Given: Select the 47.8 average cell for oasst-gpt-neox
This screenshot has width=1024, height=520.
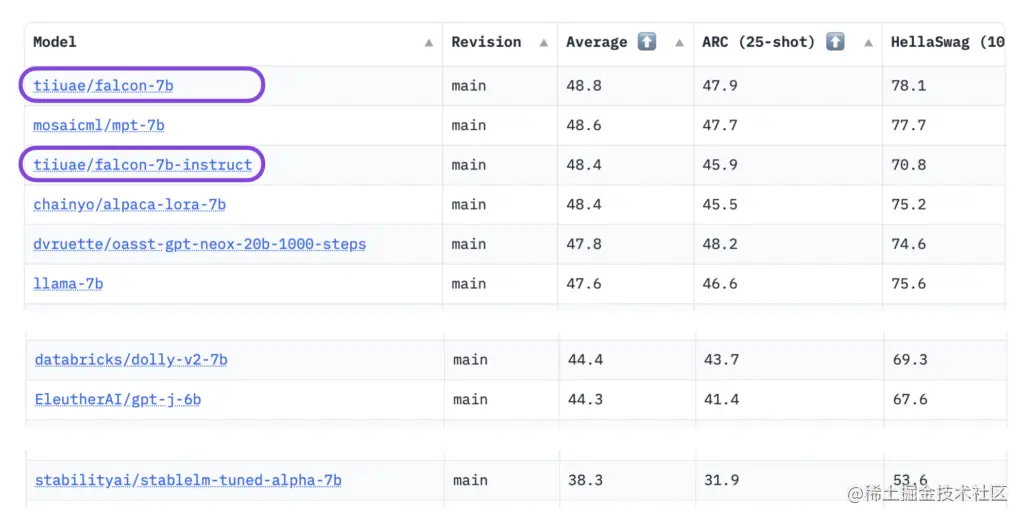Looking at the screenshot, I should (x=626, y=244).
